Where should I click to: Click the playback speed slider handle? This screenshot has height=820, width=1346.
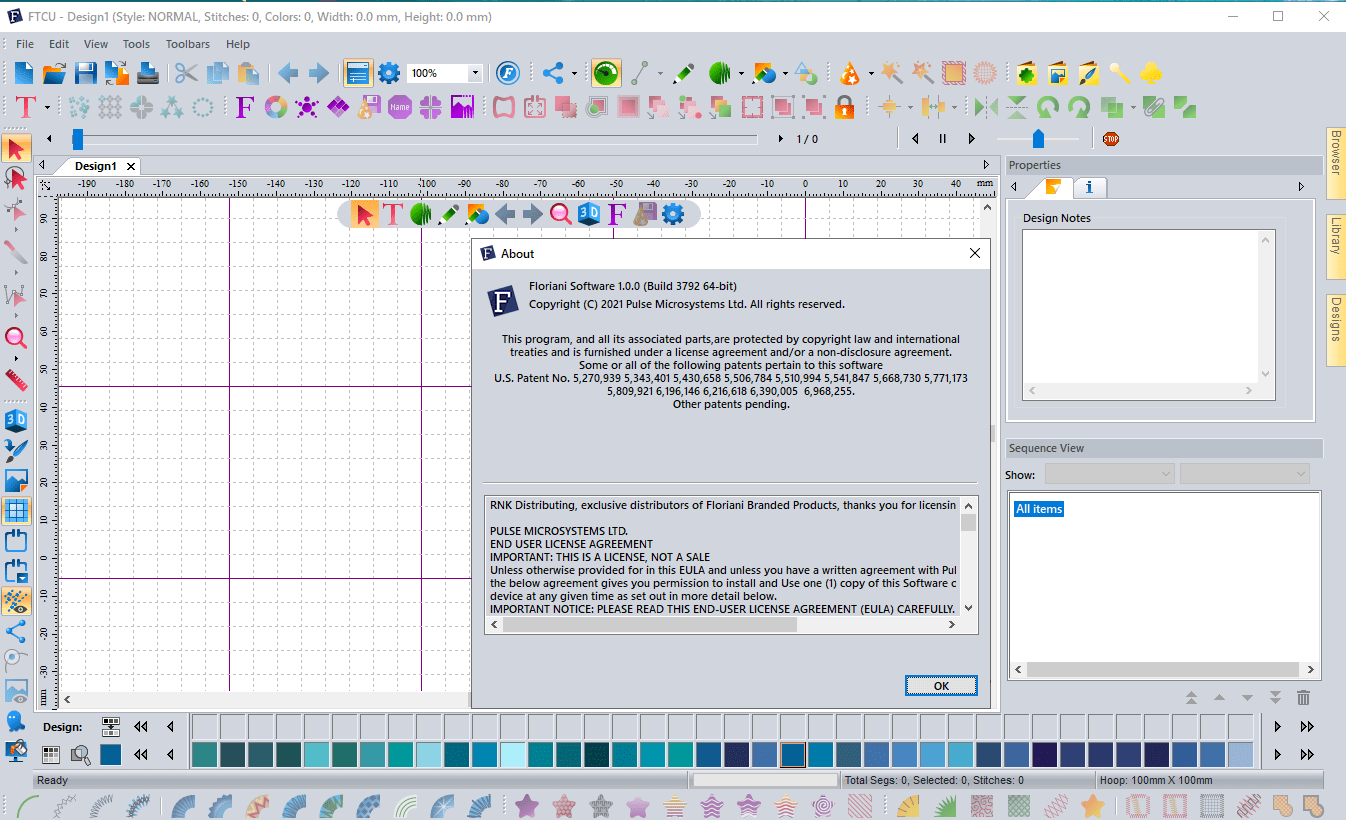(x=1038, y=138)
